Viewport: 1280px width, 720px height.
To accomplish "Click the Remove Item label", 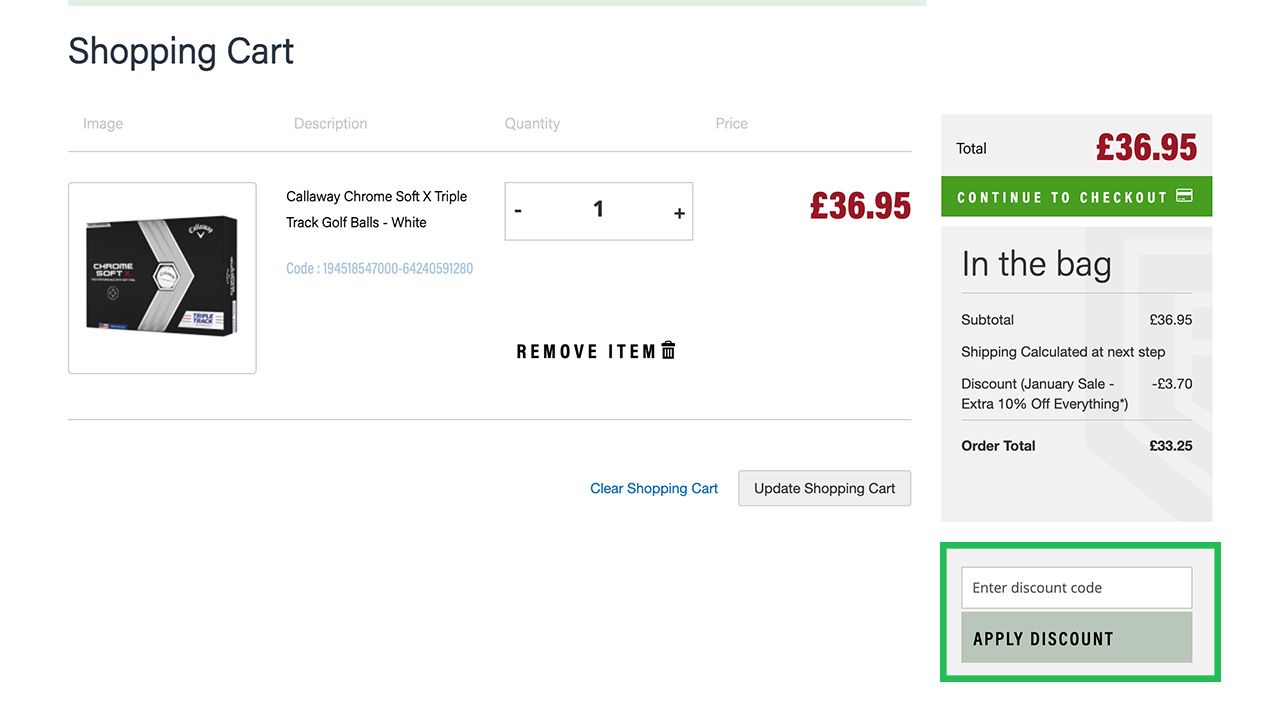I will point(586,351).
